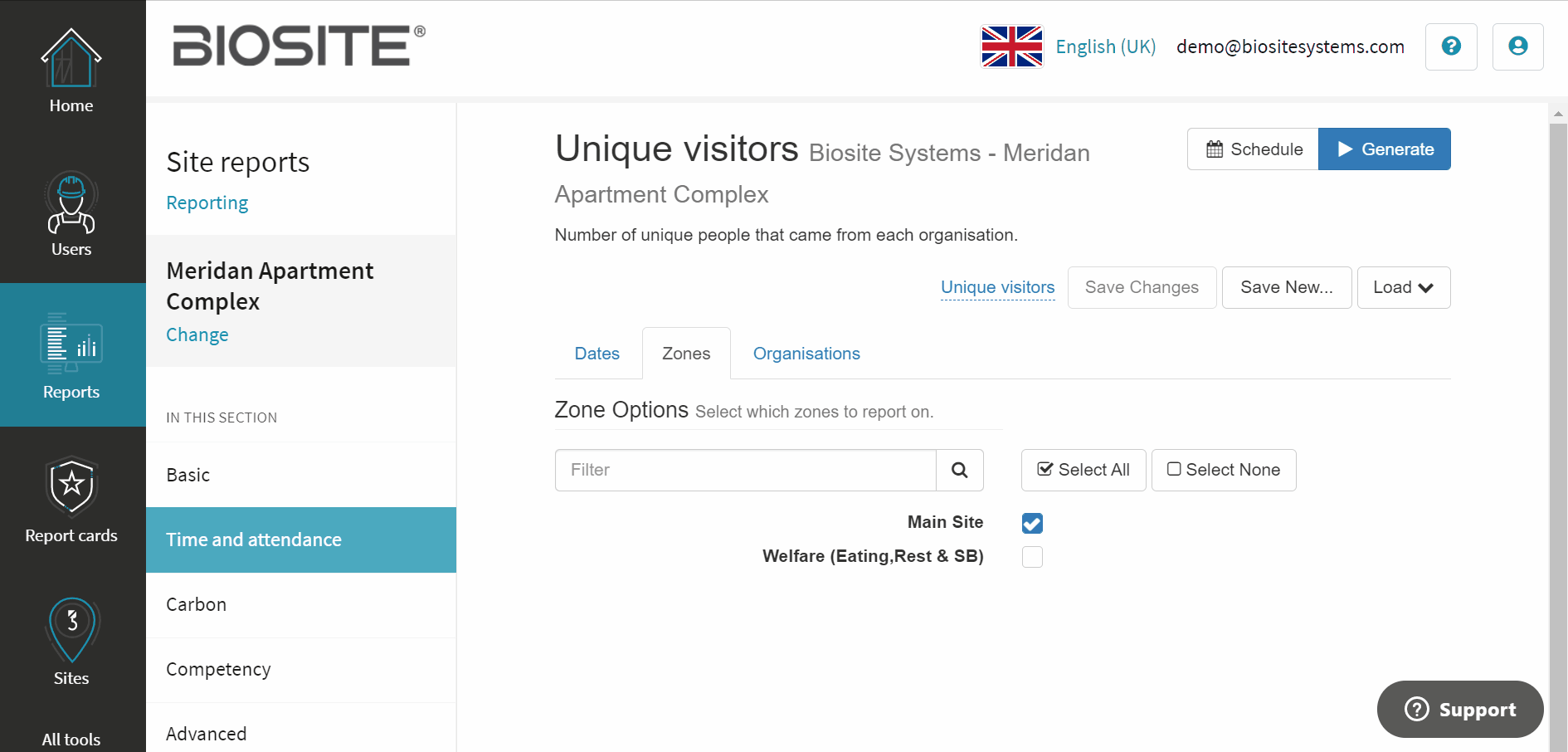1568x752 pixels.
Task: Open the Report cards shield icon
Action: pyautogui.click(x=71, y=487)
